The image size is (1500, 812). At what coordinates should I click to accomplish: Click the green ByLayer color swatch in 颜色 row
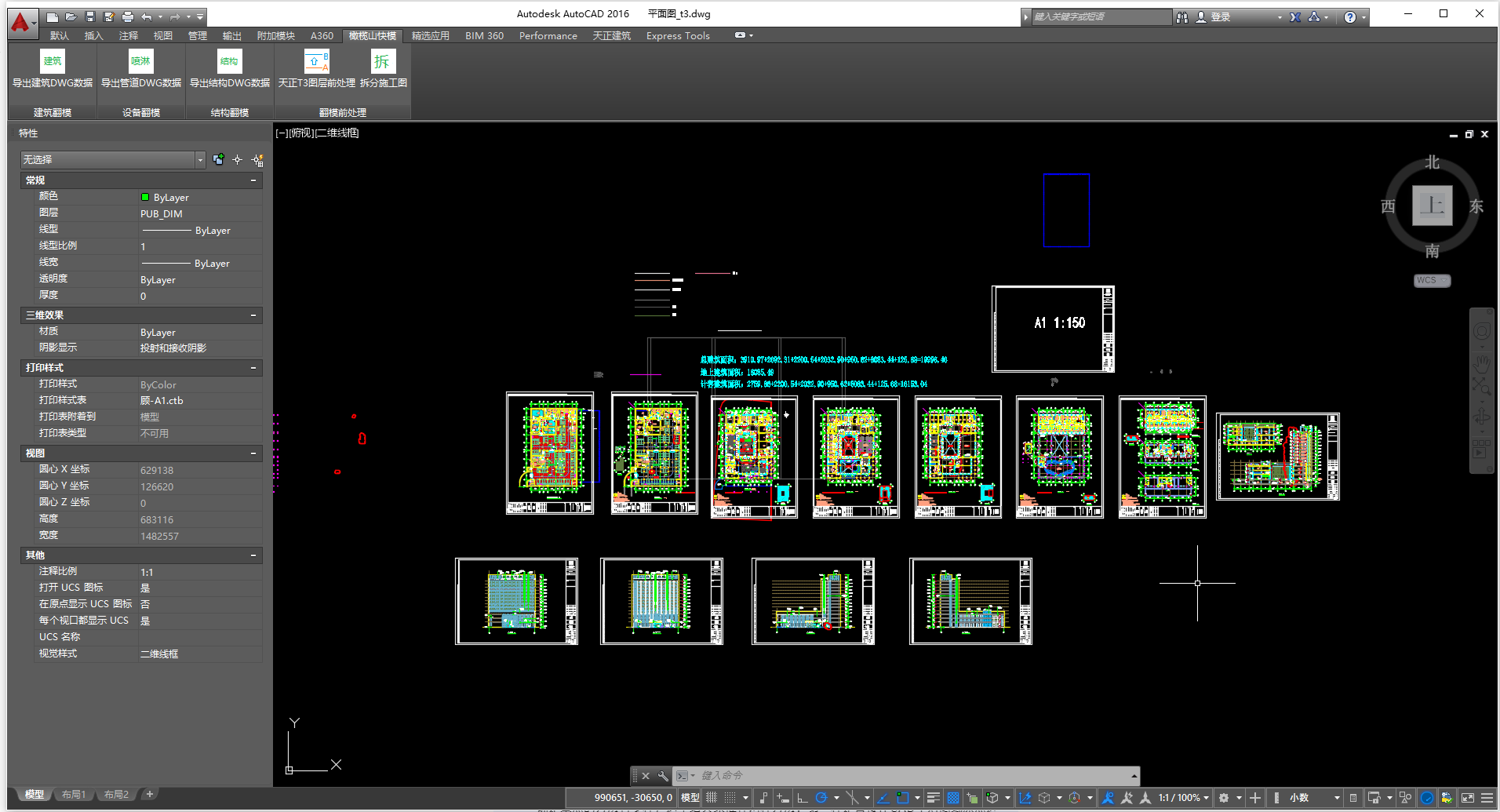point(145,197)
